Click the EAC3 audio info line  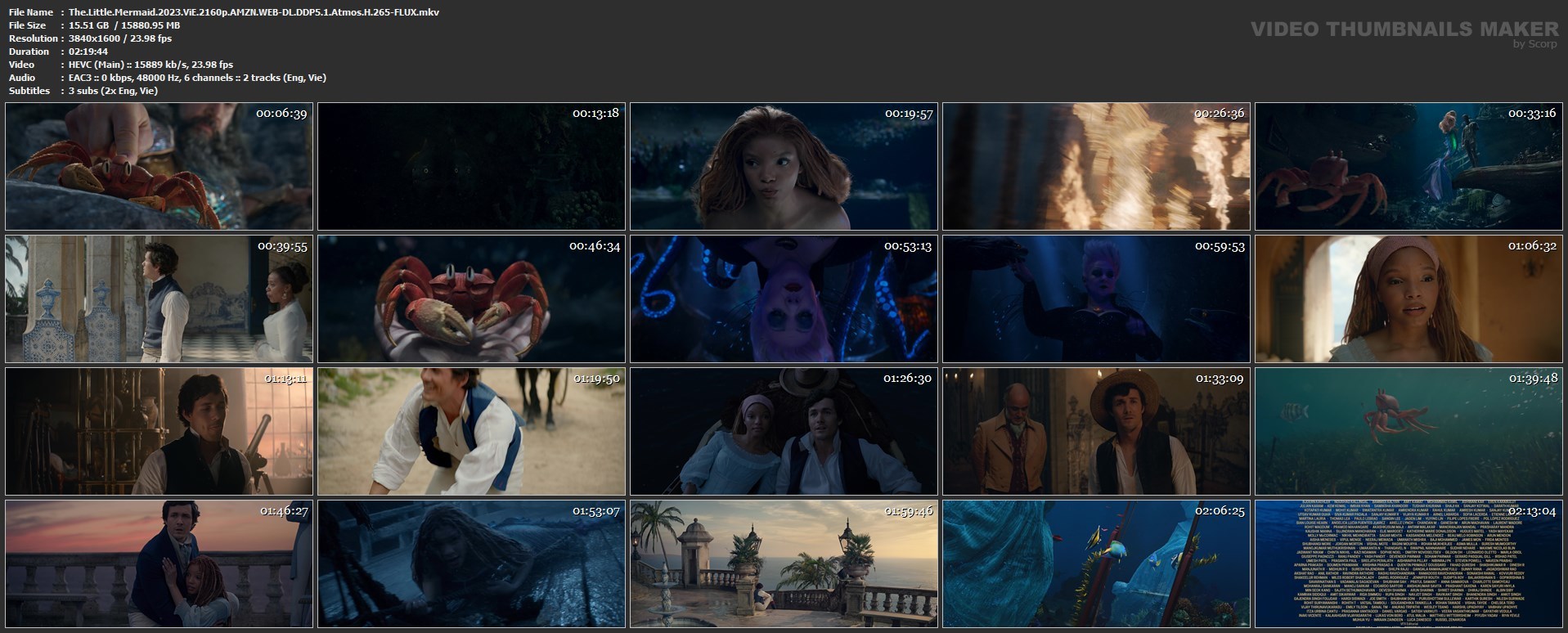[x=197, y=78]
